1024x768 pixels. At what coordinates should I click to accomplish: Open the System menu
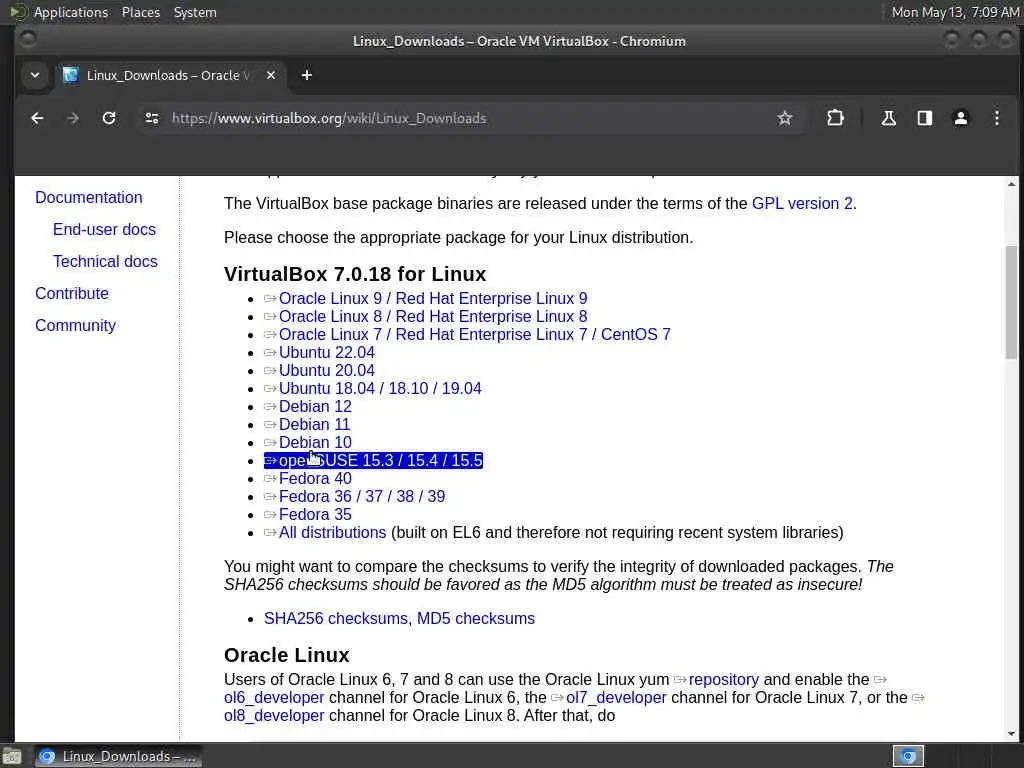pyautogui.click(x=195, y=12)
